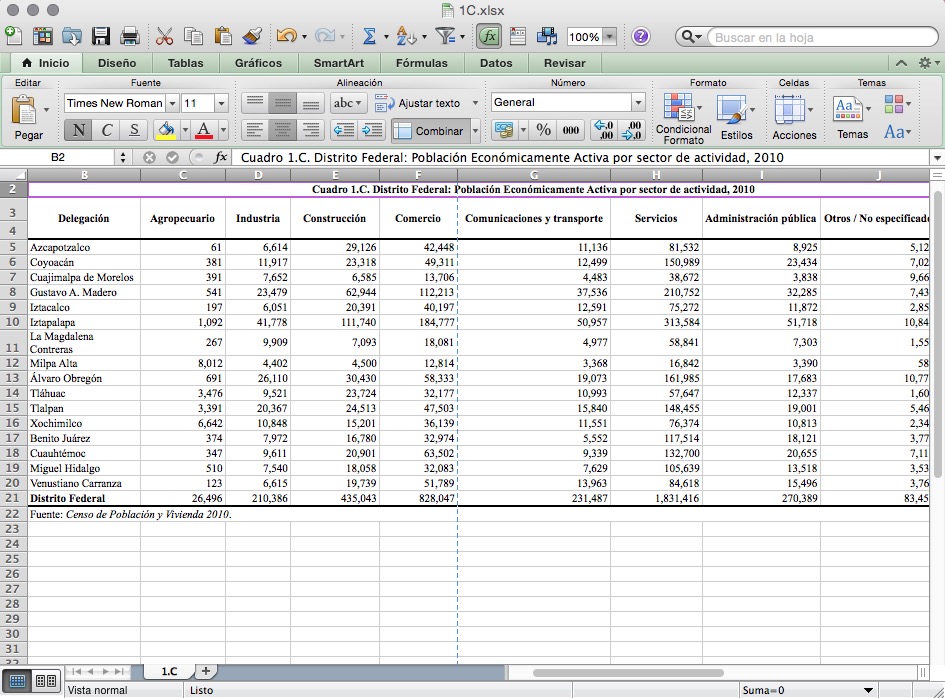Image resolution: width=945 pixels, height=698 pixels.
Task: Collapse the ribbon with up chevron
Action: (901, 63)
